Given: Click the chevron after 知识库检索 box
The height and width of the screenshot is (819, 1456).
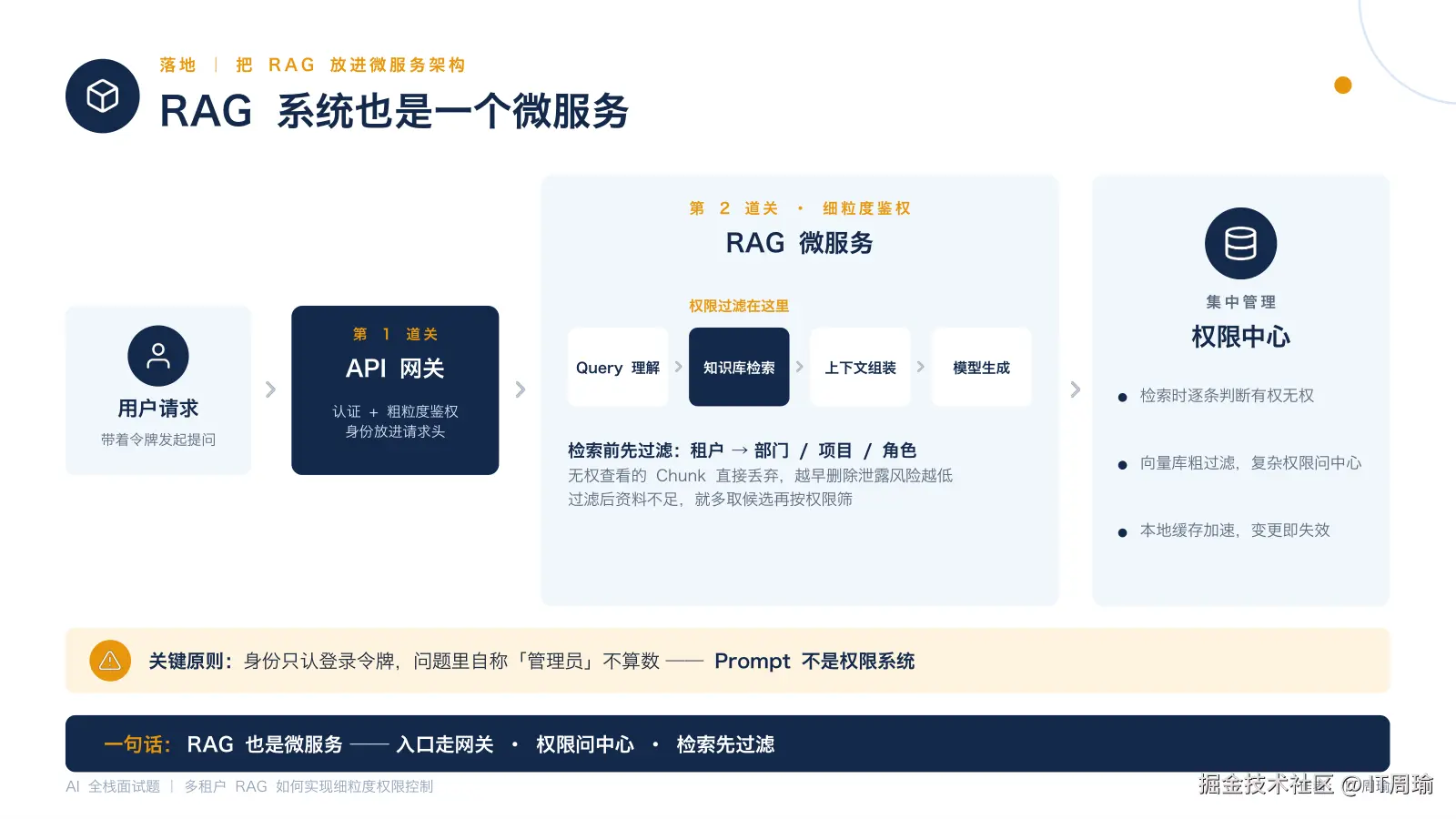Looking at the screenshot, I should click(800, 367).
